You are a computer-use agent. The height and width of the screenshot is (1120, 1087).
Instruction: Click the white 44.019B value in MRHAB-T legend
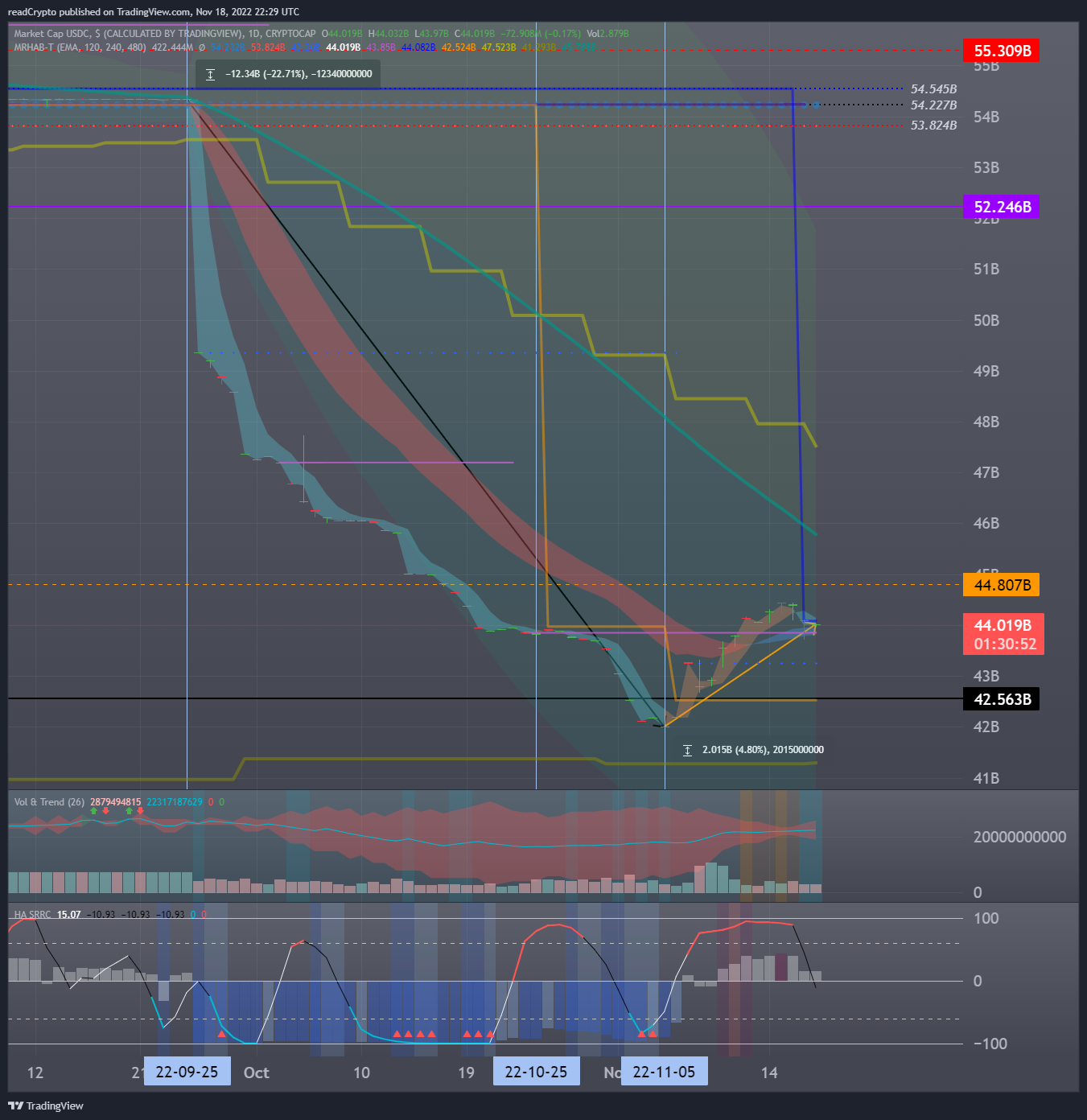343,47
